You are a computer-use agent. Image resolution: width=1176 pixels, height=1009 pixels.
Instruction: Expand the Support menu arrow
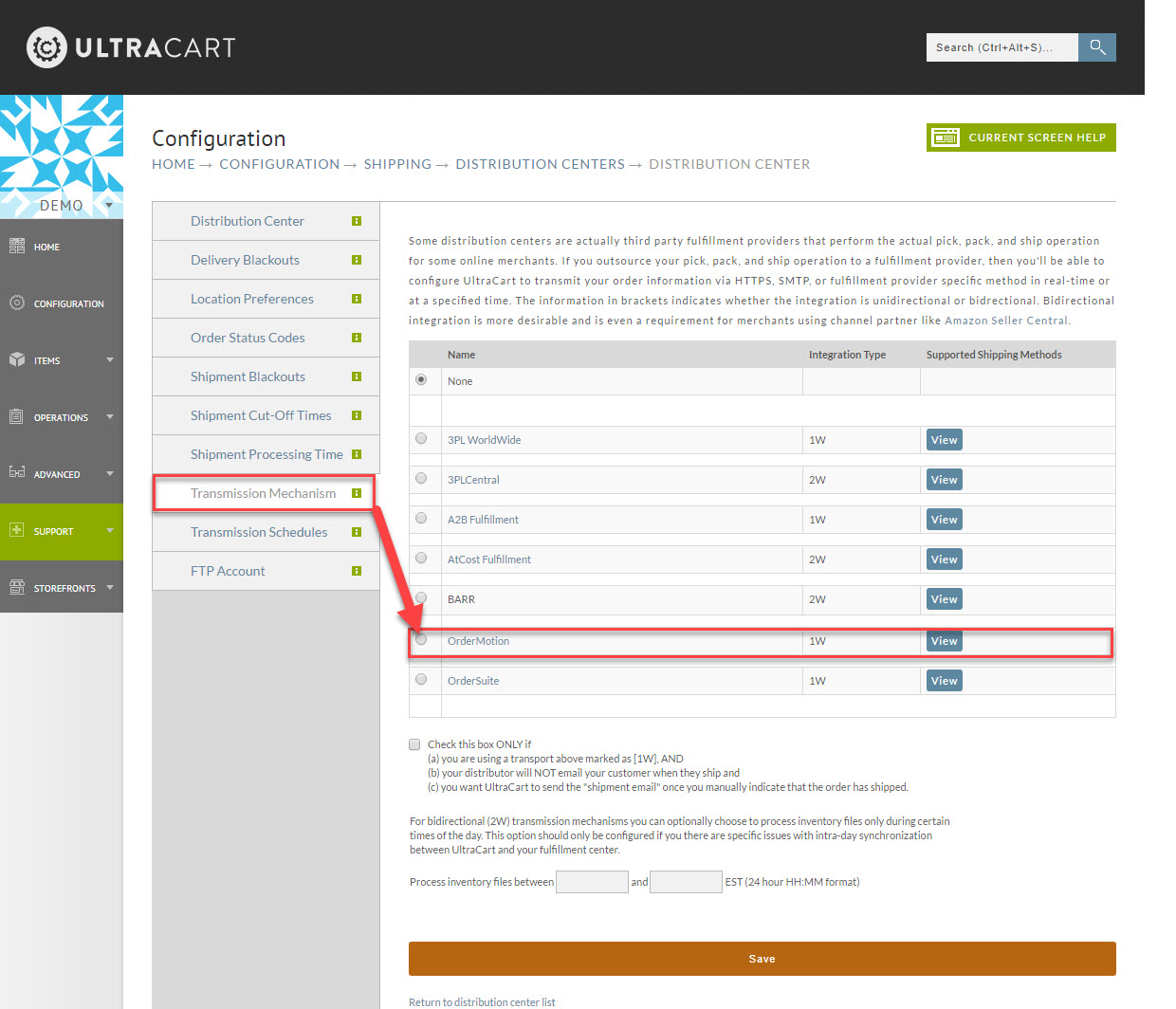[110, 531]
